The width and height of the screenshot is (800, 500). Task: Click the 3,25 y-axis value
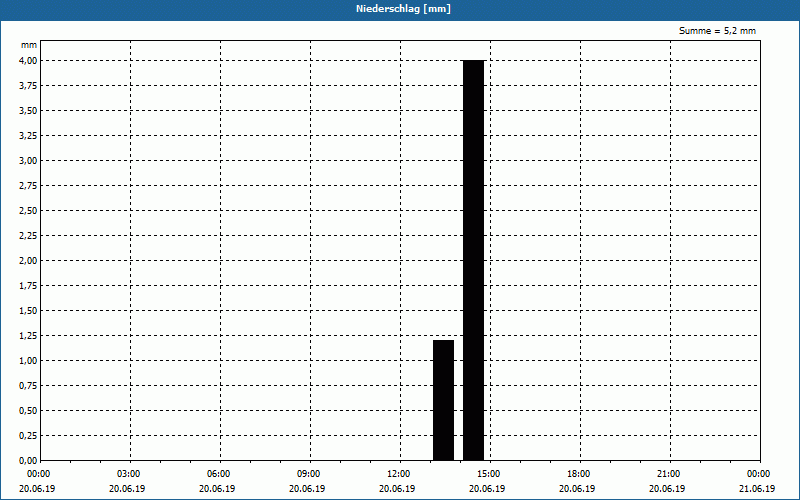[28, 136]
